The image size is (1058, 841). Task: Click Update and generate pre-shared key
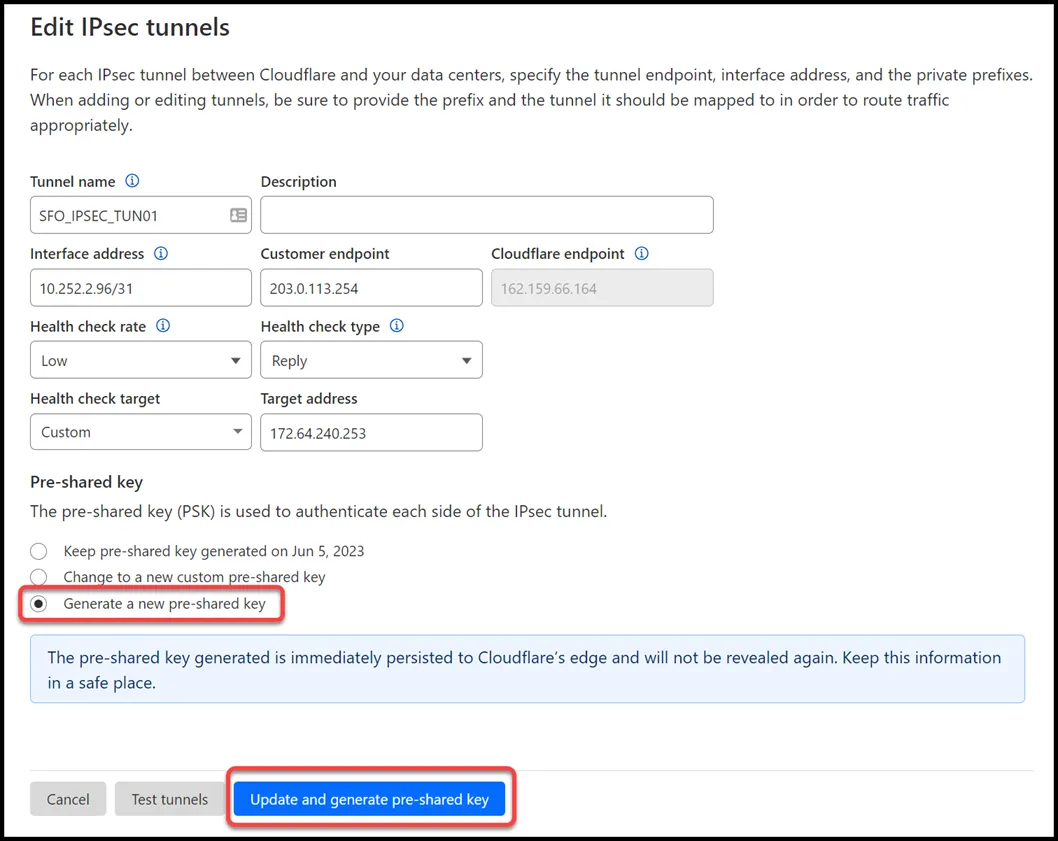tap(371, 798)
